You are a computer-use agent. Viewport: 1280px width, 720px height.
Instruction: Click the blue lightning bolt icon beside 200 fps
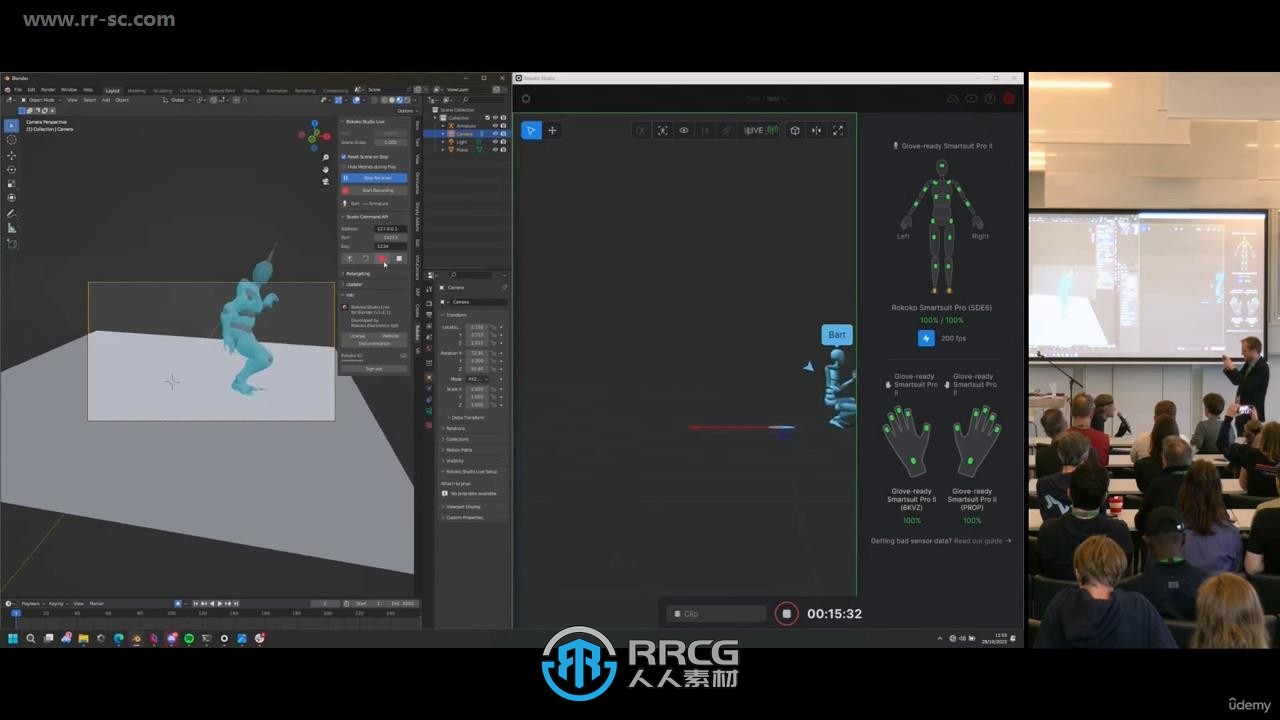coord(926,338)
